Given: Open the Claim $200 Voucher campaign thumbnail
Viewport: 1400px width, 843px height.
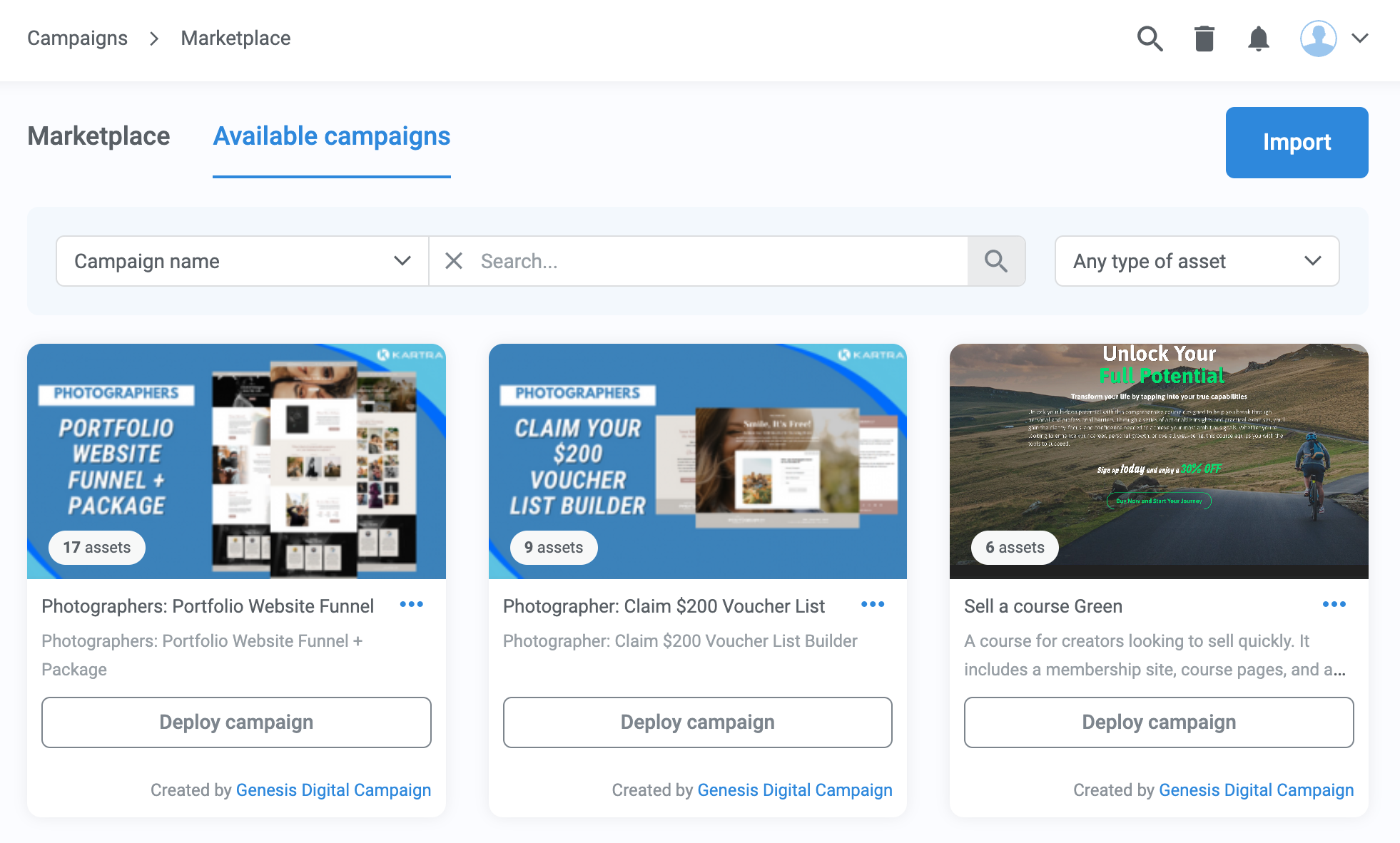Looking at the screenshot, I should [697, 461].
